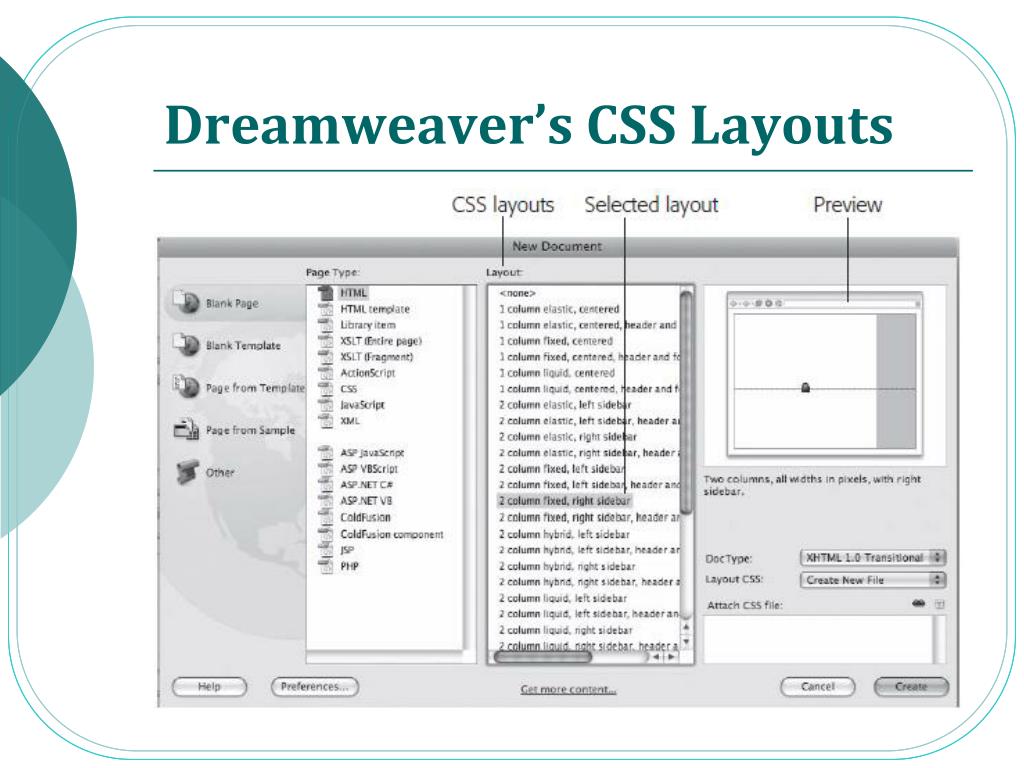Image resolution: width=1024 pixels, height=768 pixels.
Task: Select 'ASP VBScript' page type text
Action: [369, 468]
